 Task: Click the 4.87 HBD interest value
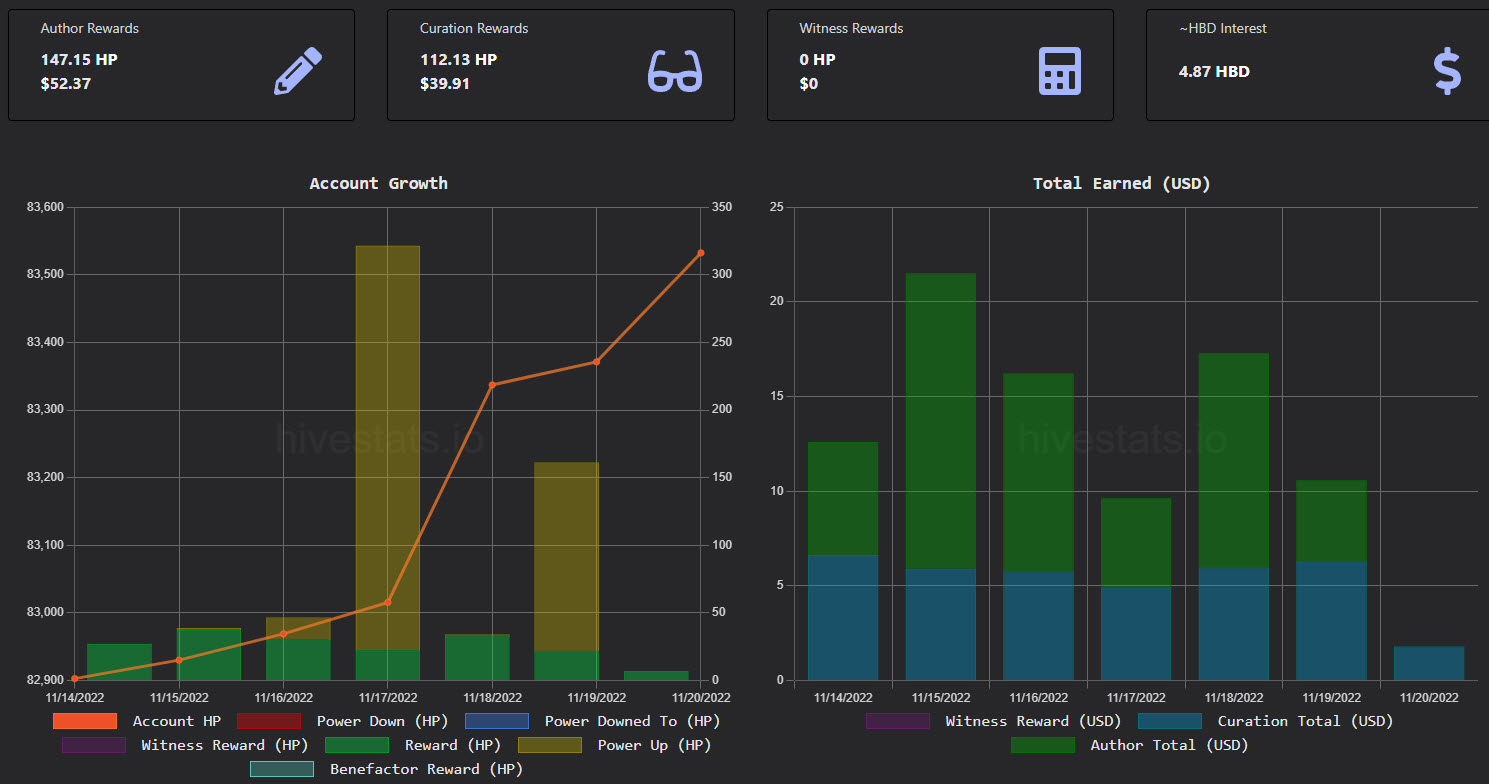point(1215,71)
